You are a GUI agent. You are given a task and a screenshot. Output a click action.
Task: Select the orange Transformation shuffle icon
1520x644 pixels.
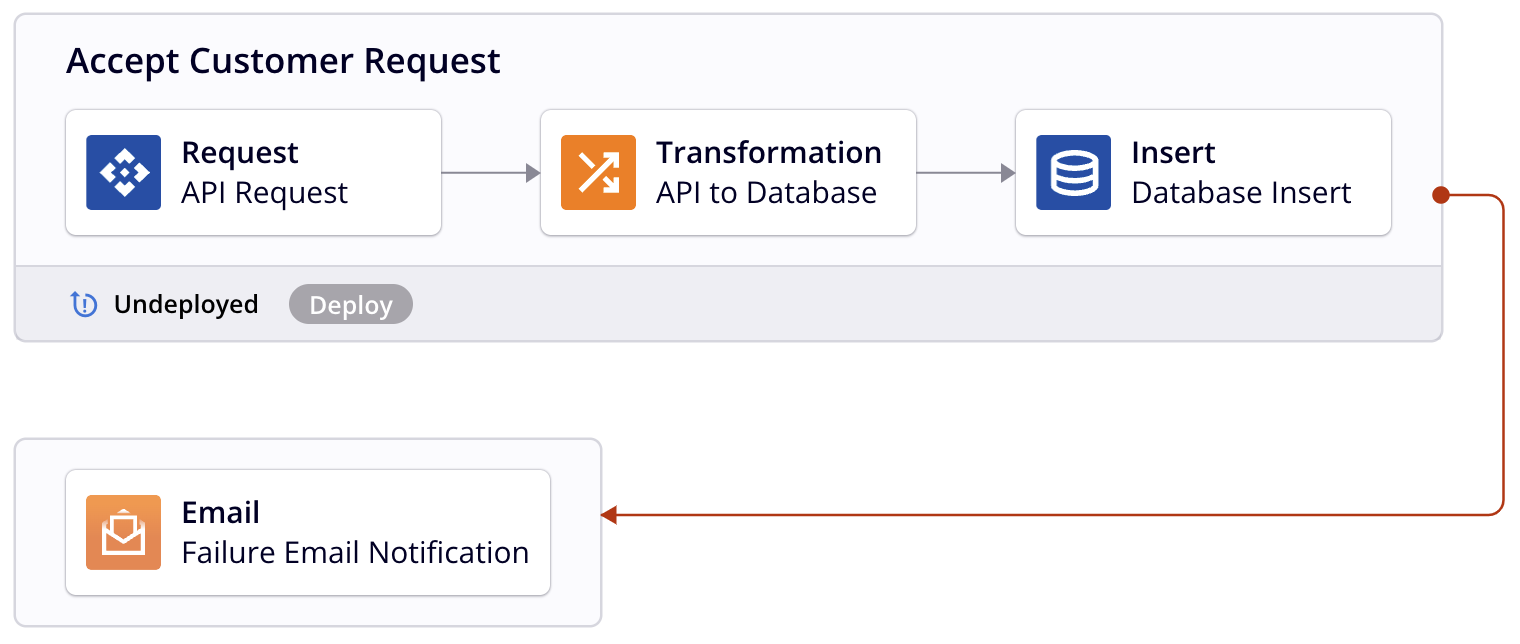click(x=598, y=172)
